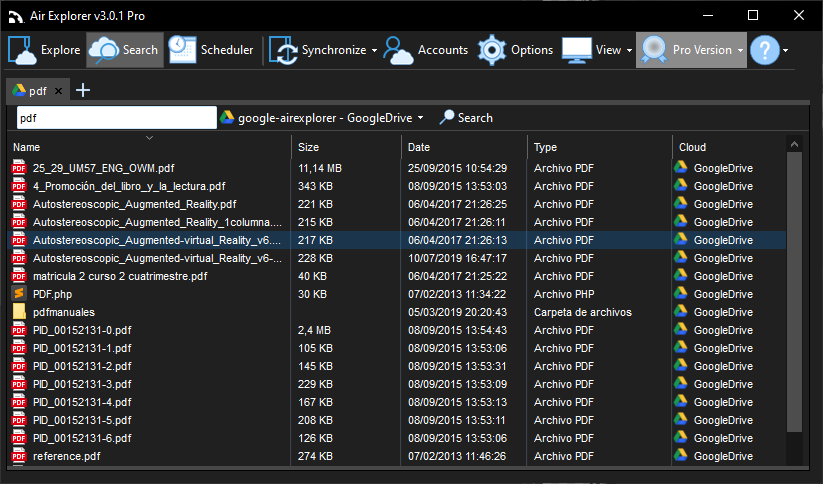This screenshot has width=823, height=484.
Task: Click the Help question mark icon
Action: click(764, 50)
